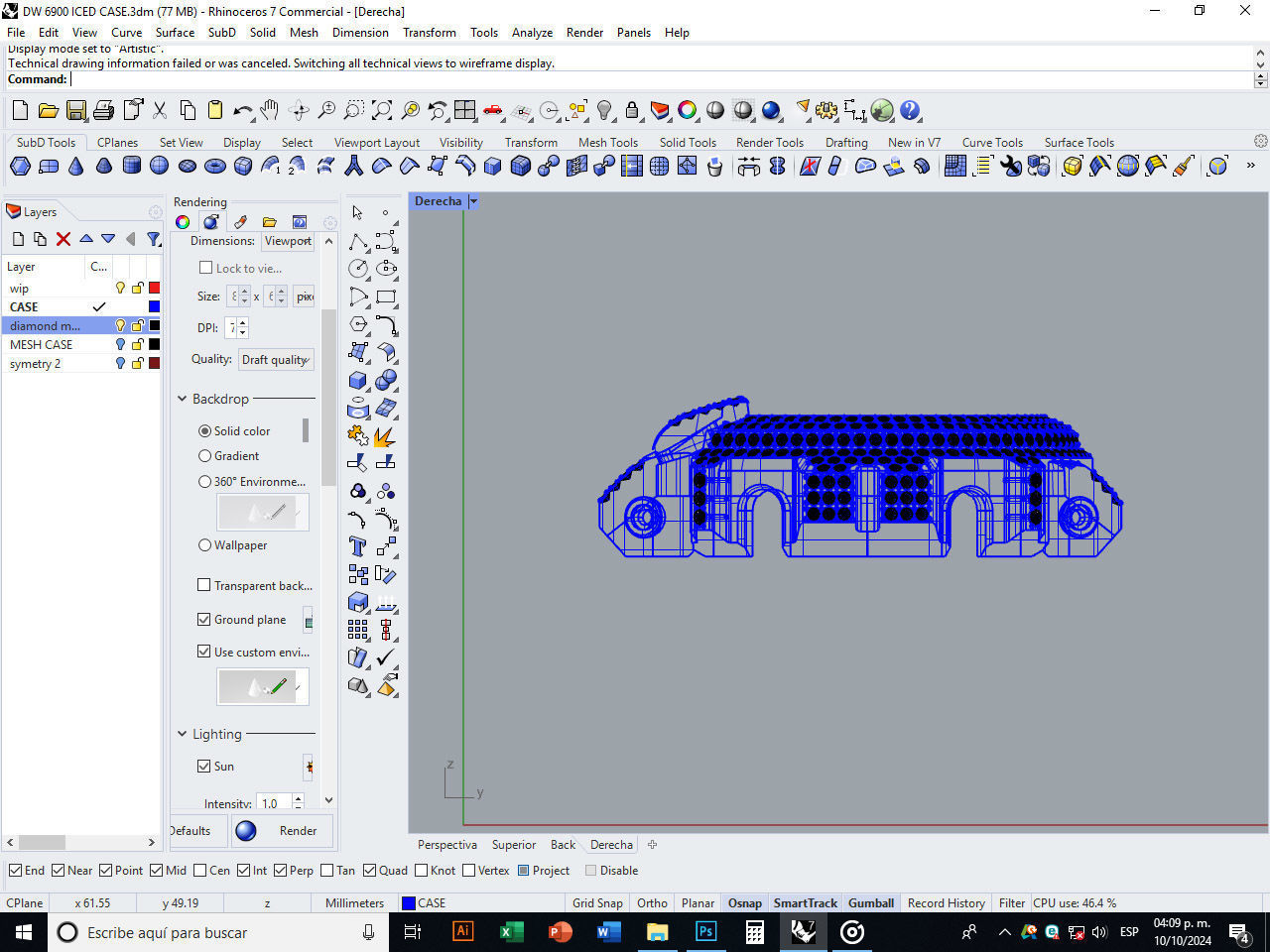Switch to the Drafting toolbar tab
The image size is (1270, 952).
pos(846,142)
